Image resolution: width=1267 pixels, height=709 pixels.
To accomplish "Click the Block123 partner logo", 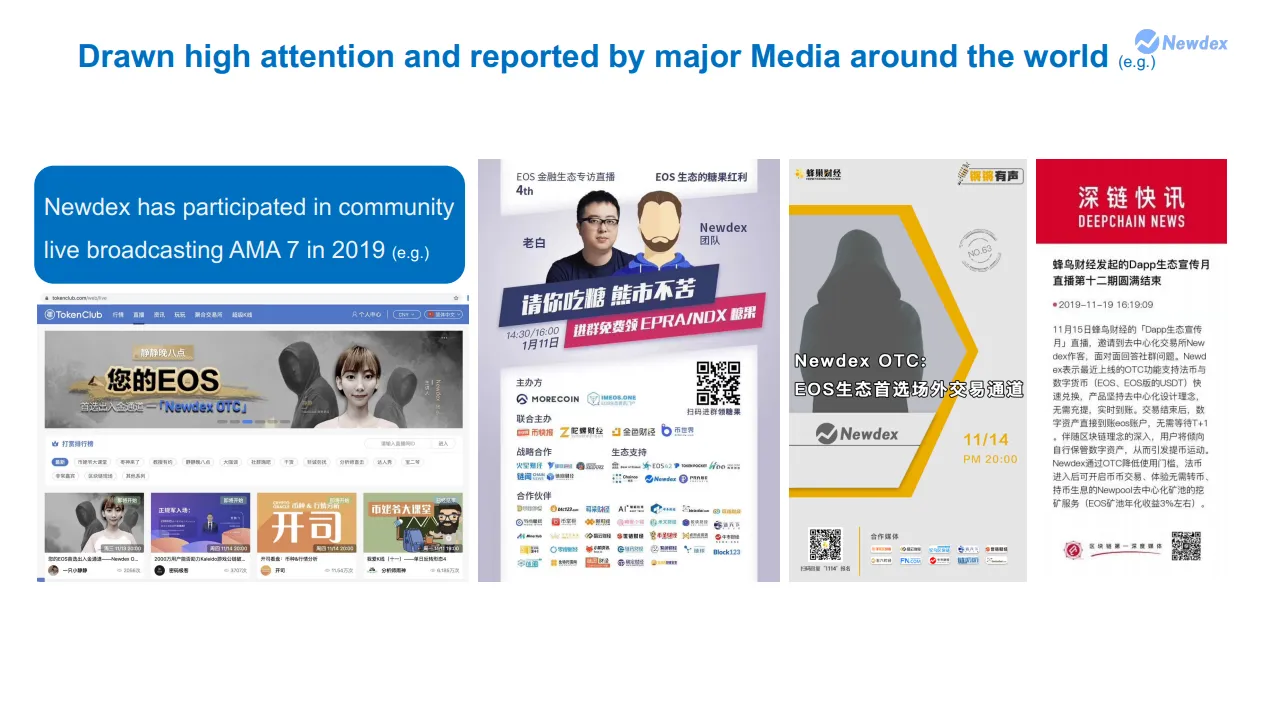I will coord(727,552).
